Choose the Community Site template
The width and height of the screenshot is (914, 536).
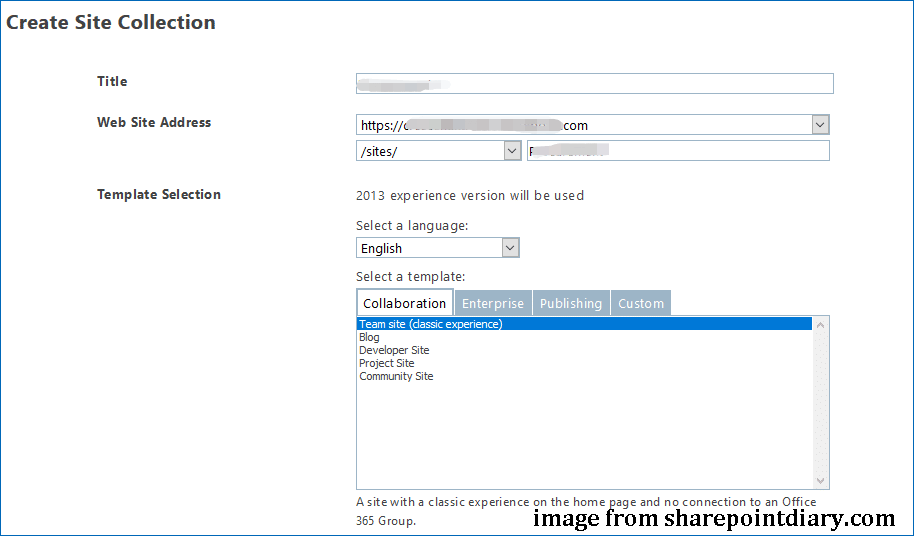coord(396,376)
